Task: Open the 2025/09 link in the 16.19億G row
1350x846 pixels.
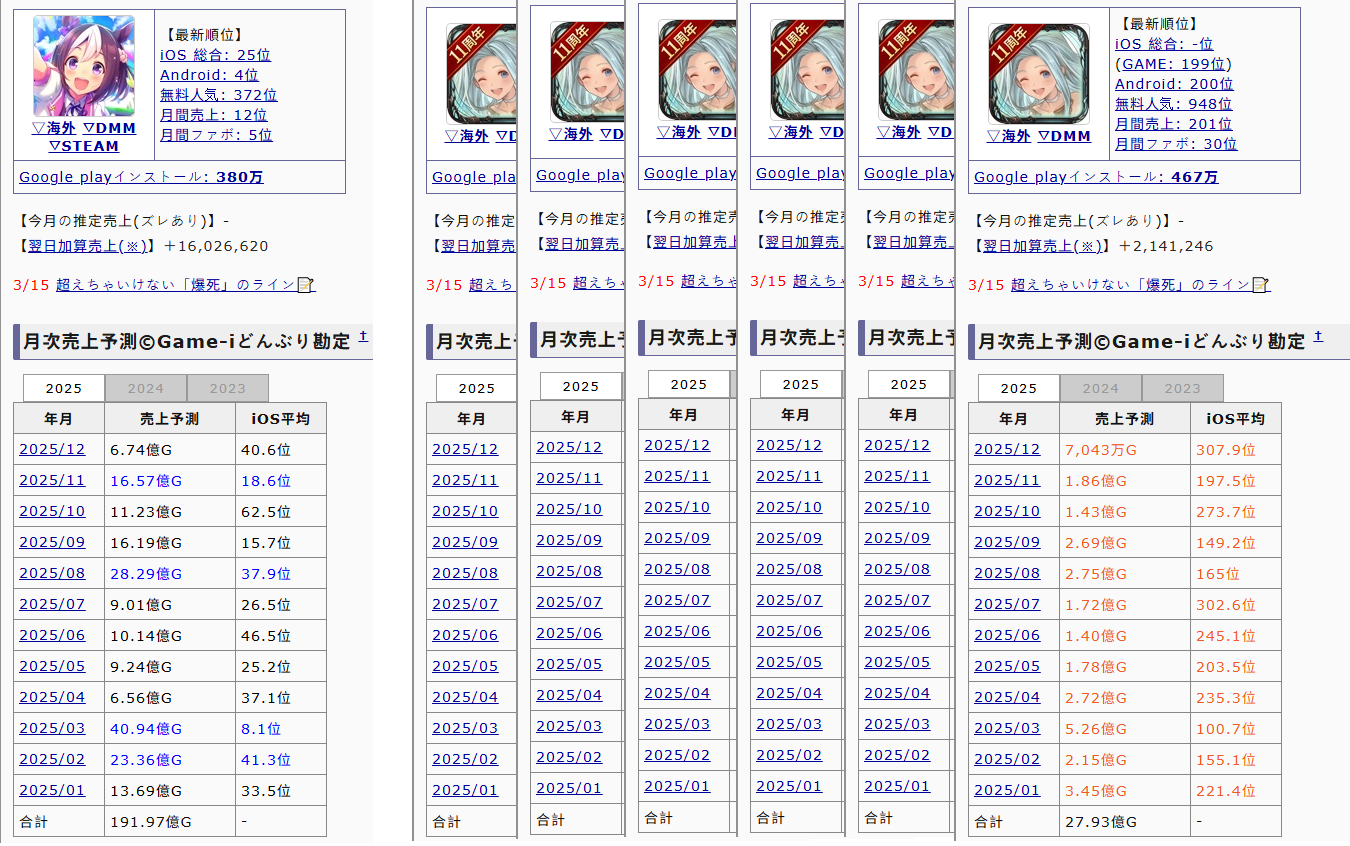Action: pyautogui.click(x=52, y=543)
